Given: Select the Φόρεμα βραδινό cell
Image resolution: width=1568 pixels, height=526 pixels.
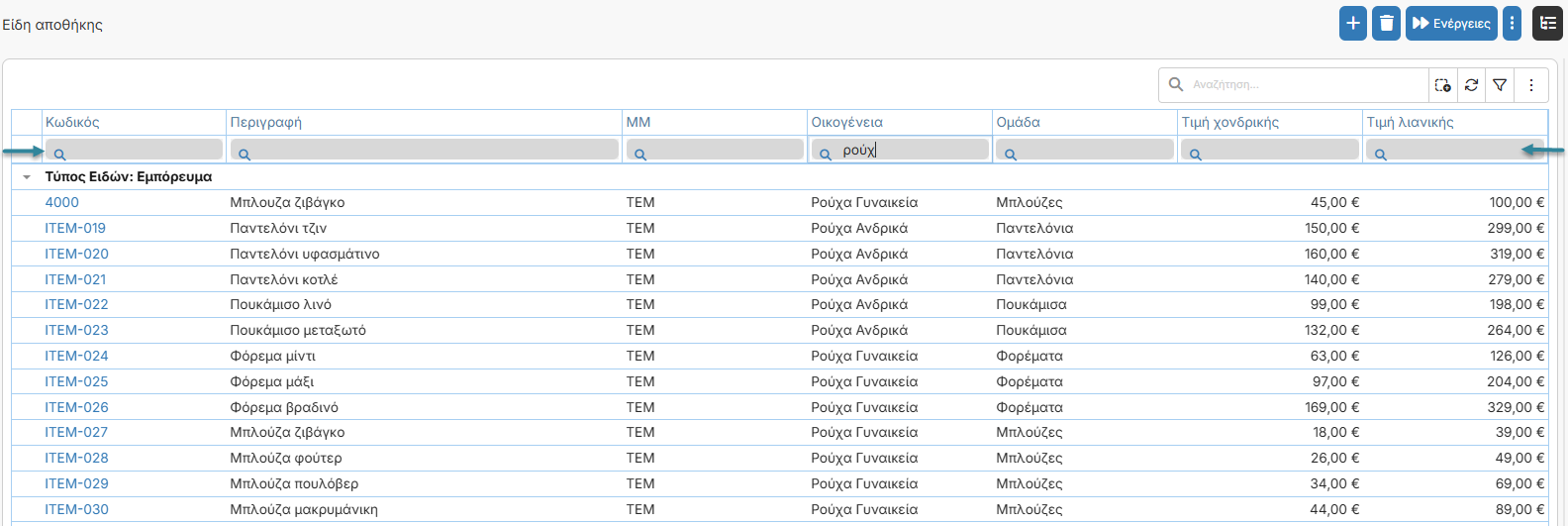Looking at the screenshot, I should 425,407.
